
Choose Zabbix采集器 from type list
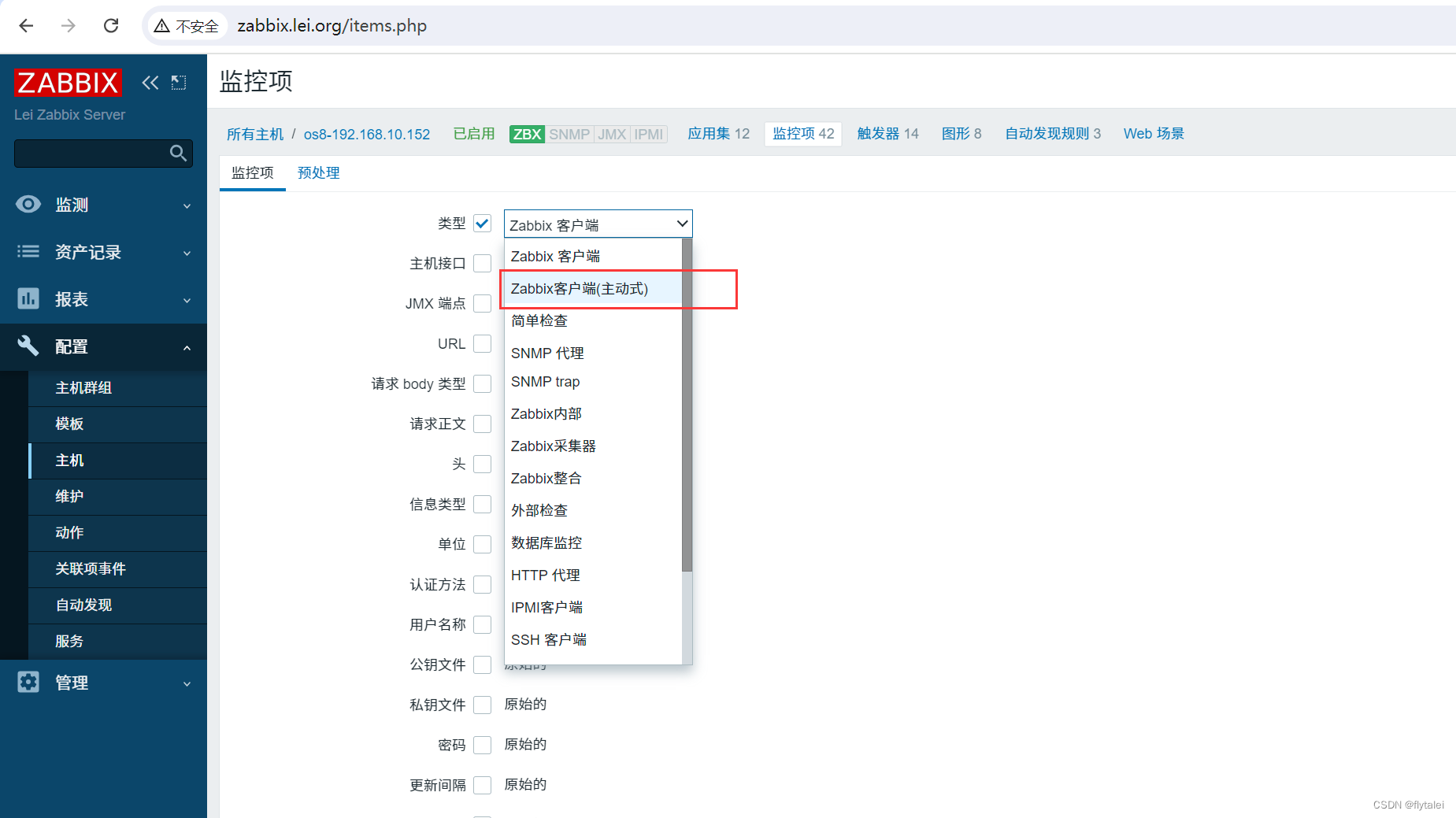click(593, 446)
